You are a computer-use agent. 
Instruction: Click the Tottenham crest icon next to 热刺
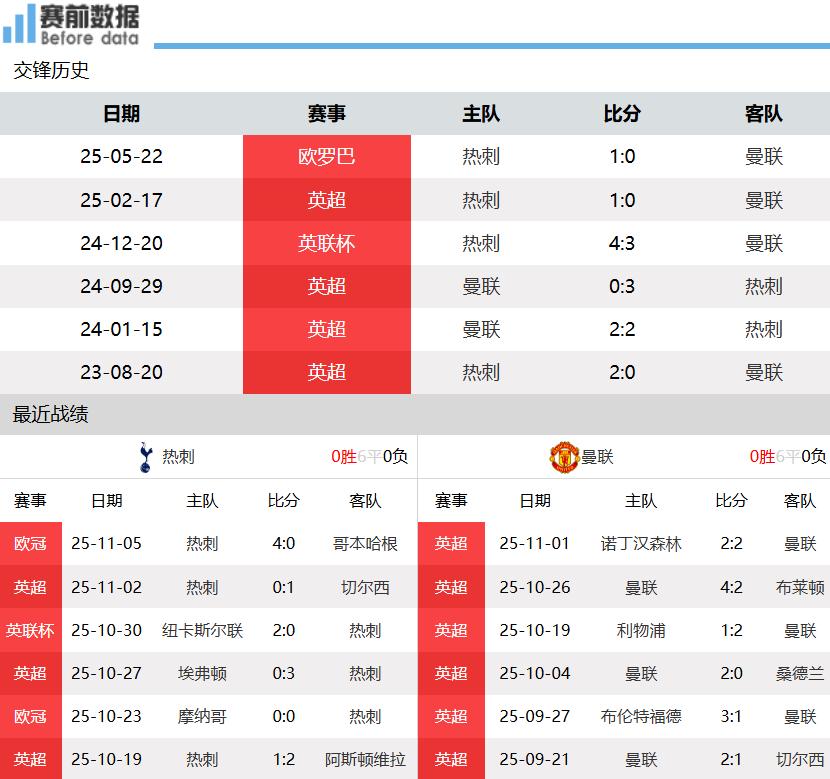(145, 457)
